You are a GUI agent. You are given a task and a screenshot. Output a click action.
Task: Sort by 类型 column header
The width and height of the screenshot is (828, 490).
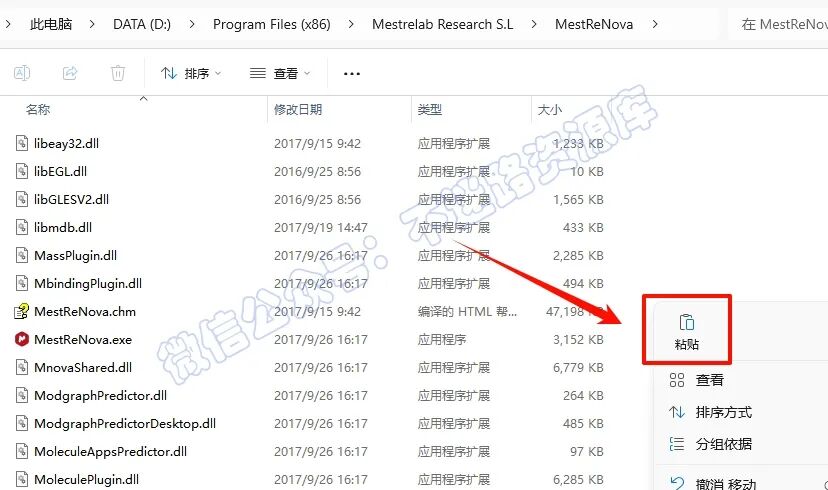(x=429, y=110)
